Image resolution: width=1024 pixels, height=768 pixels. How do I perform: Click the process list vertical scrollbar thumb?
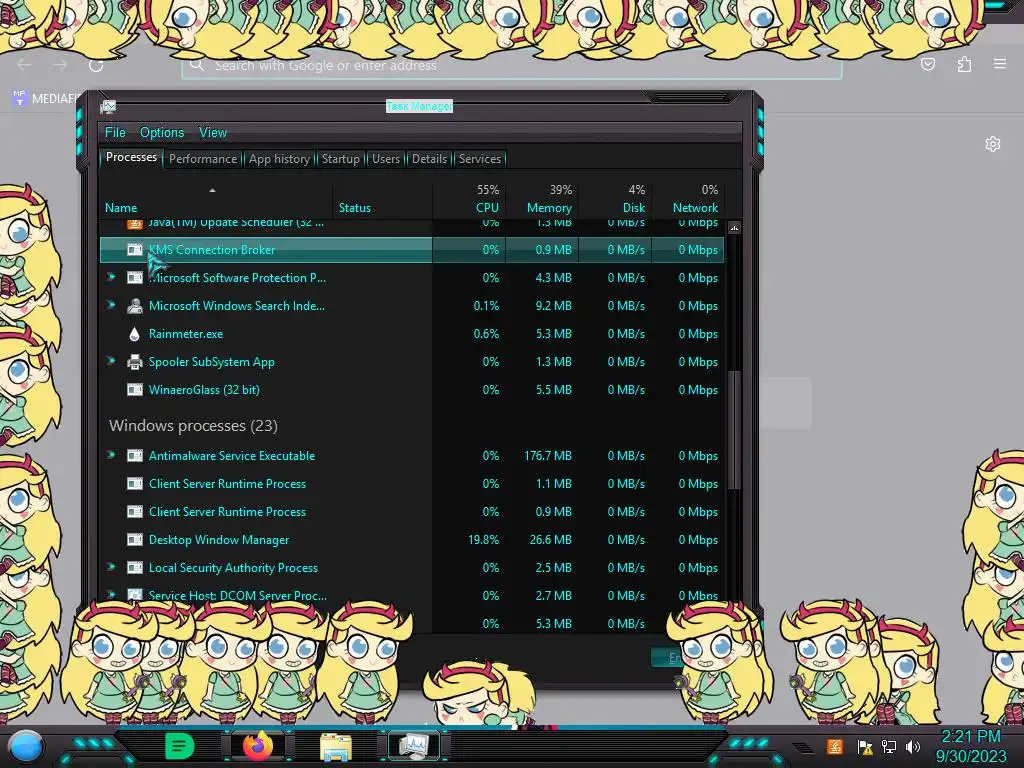tap(734, 430)
